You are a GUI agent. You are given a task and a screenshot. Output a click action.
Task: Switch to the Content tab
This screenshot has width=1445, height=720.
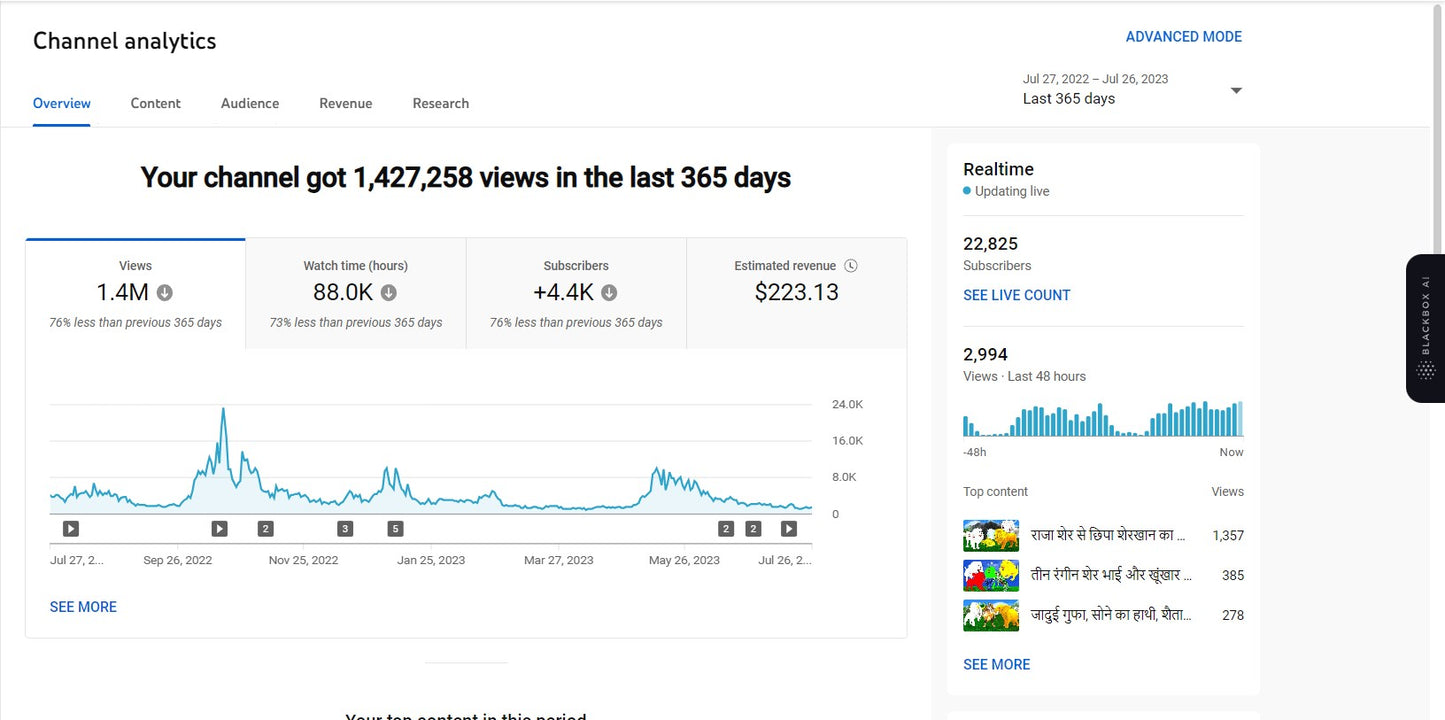155,103
